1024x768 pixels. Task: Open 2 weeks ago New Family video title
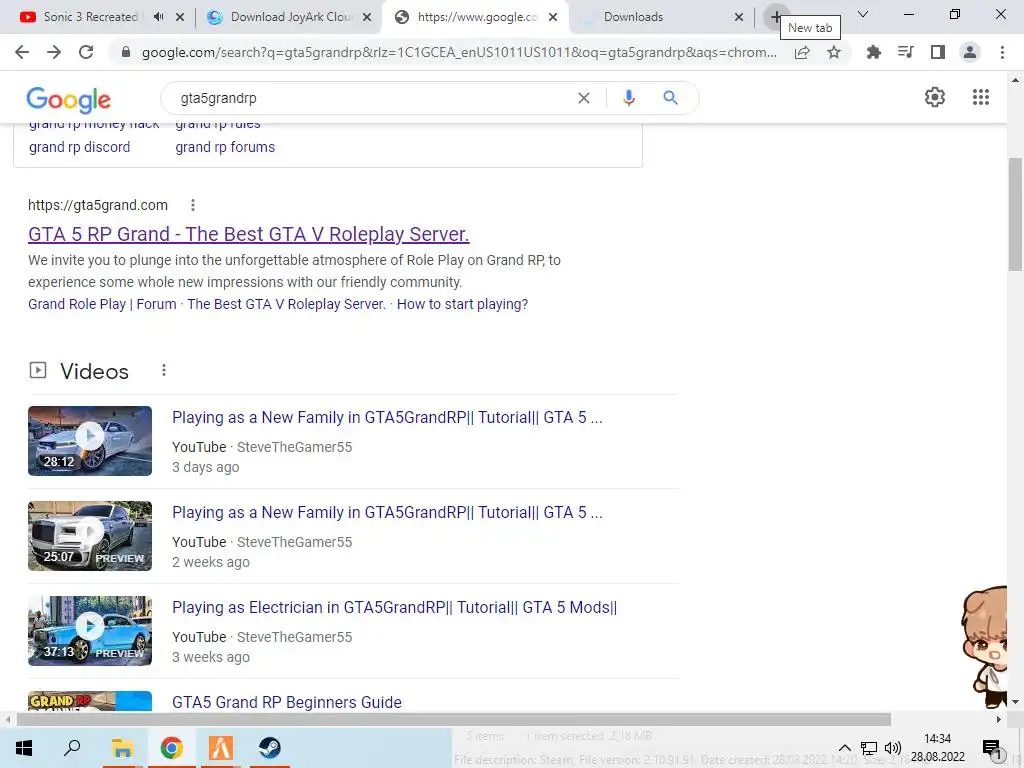[387, 513]
